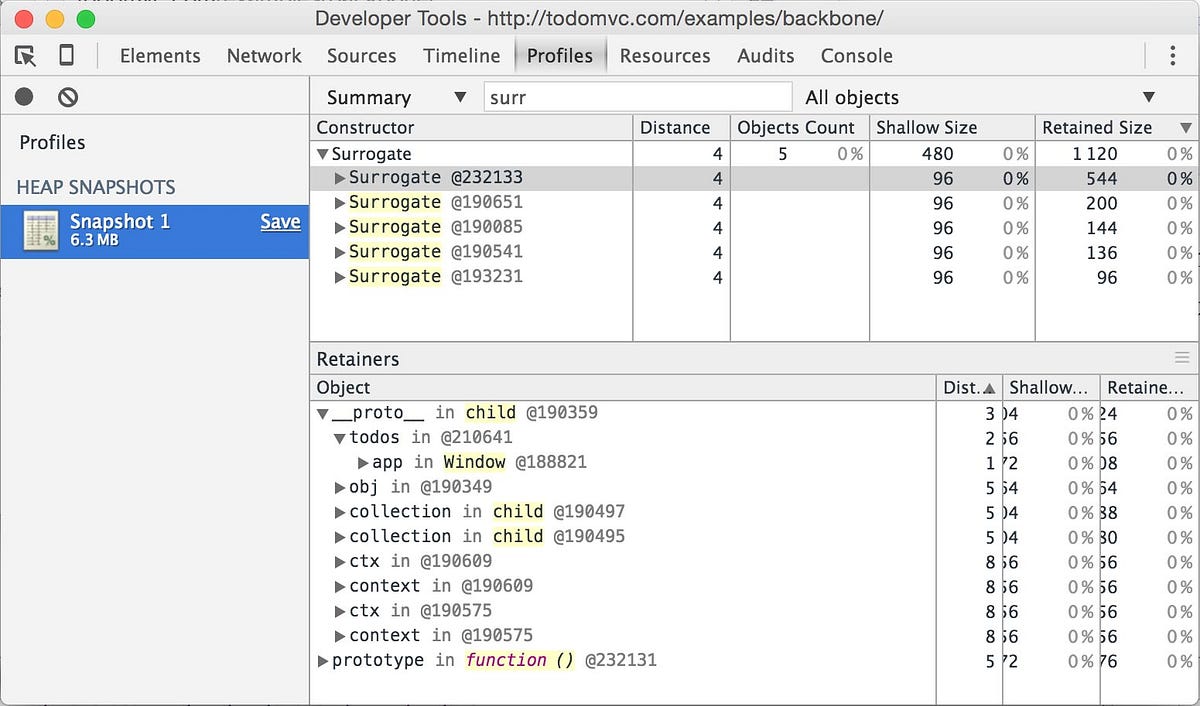Expand the Surrogate @190651 entry
The image size is (1200, 706).
point(340,202)
